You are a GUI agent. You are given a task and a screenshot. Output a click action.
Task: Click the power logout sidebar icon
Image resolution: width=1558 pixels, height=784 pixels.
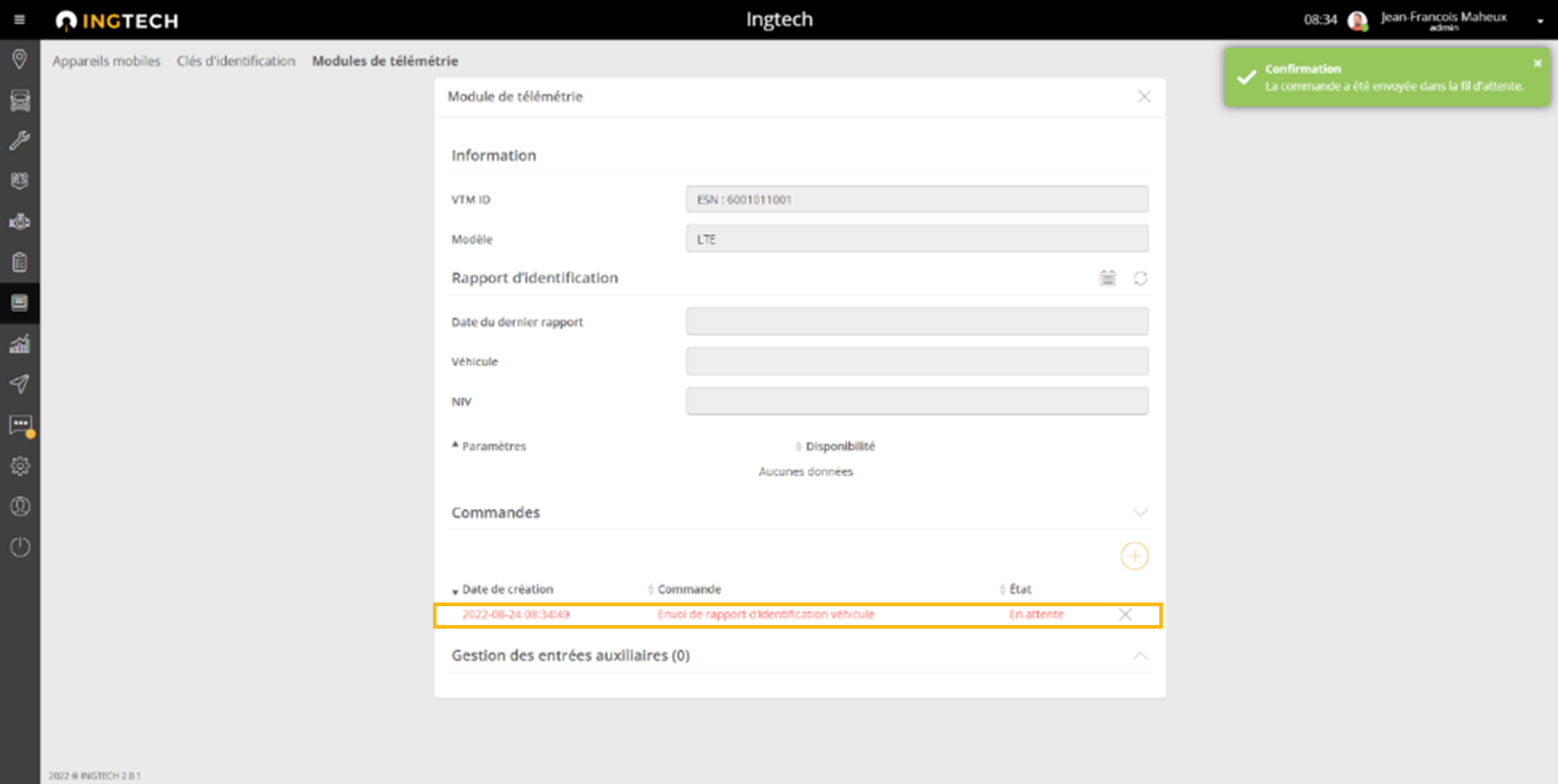coord(20,547)
